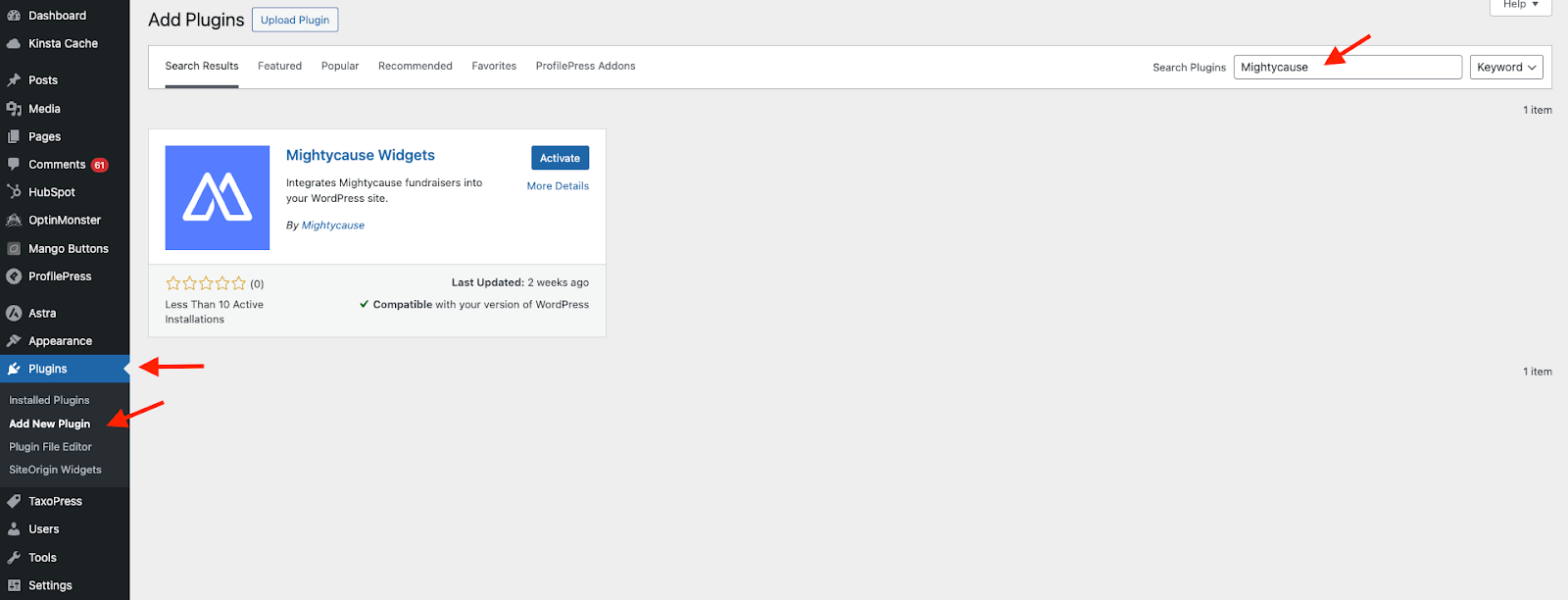This screenshot has width=1568, height=600.
Task: Open the Users menu item label
Action: point(44,529)
